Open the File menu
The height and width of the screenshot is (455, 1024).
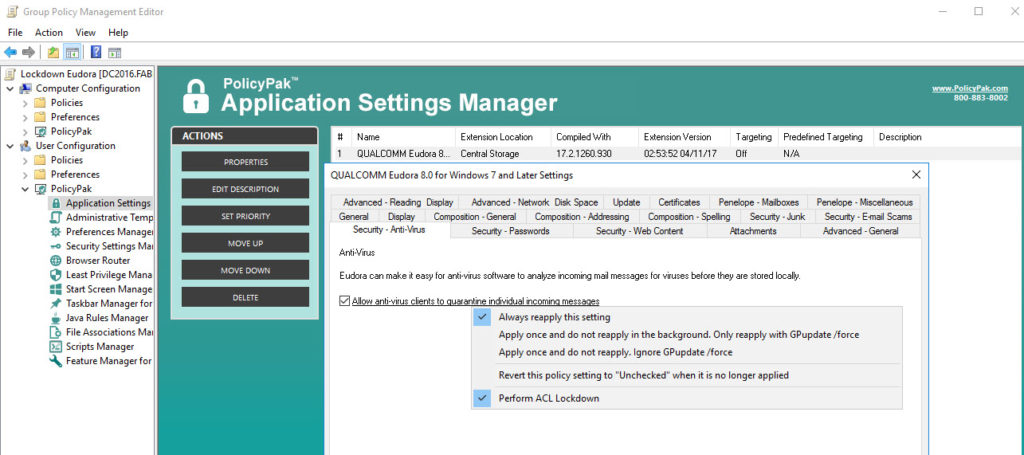15,32
